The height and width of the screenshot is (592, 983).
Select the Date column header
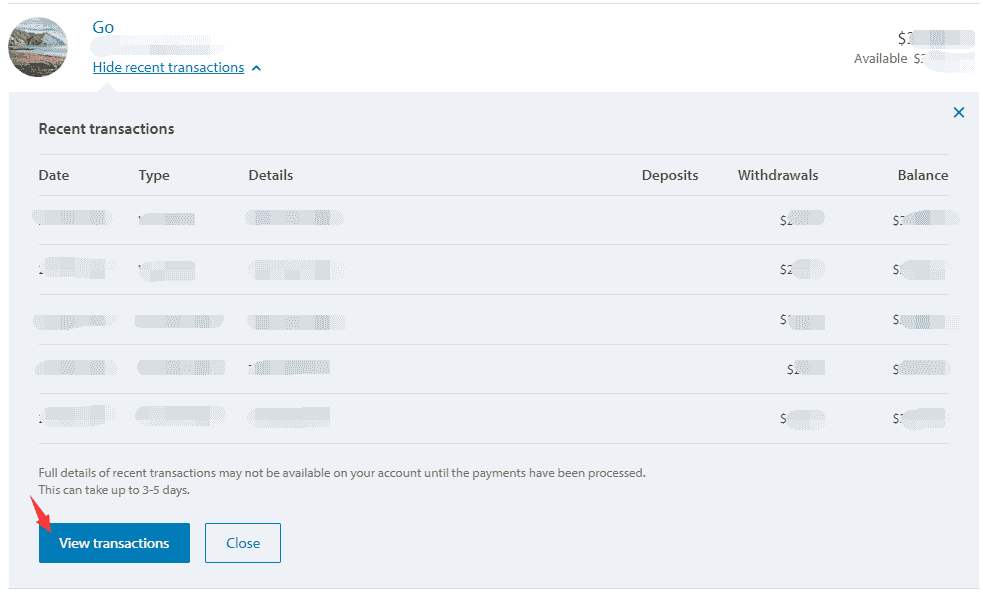point(54,175)
